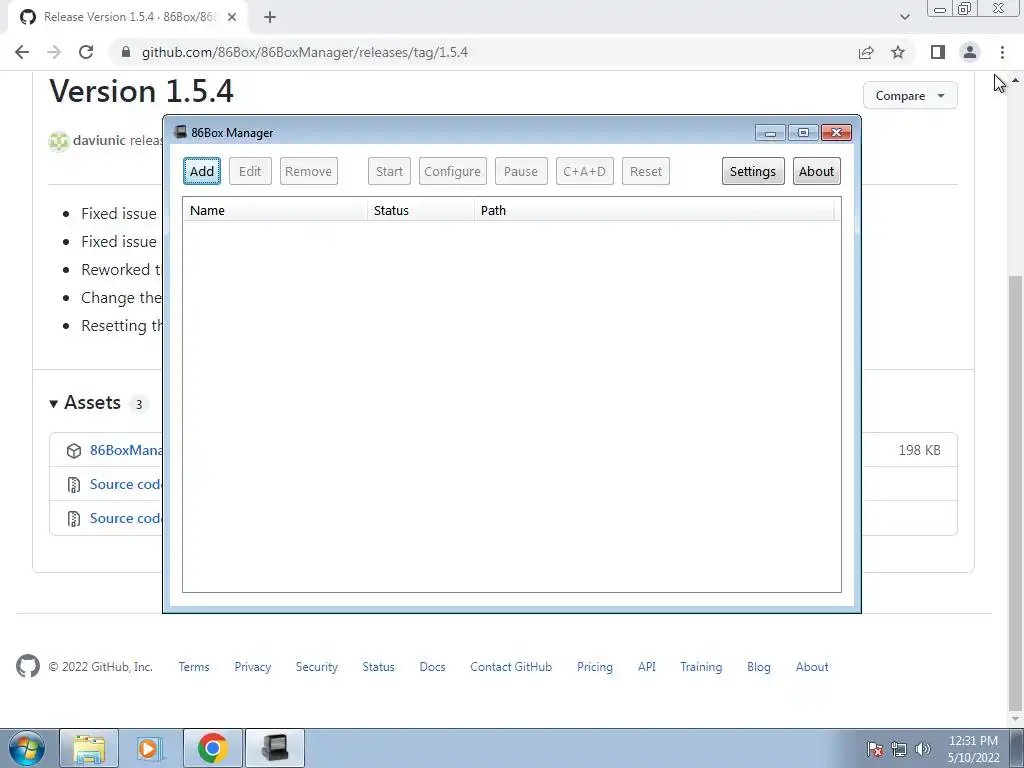
Task: Maximize the 86Box Manager window
Action: click(803, 133)
